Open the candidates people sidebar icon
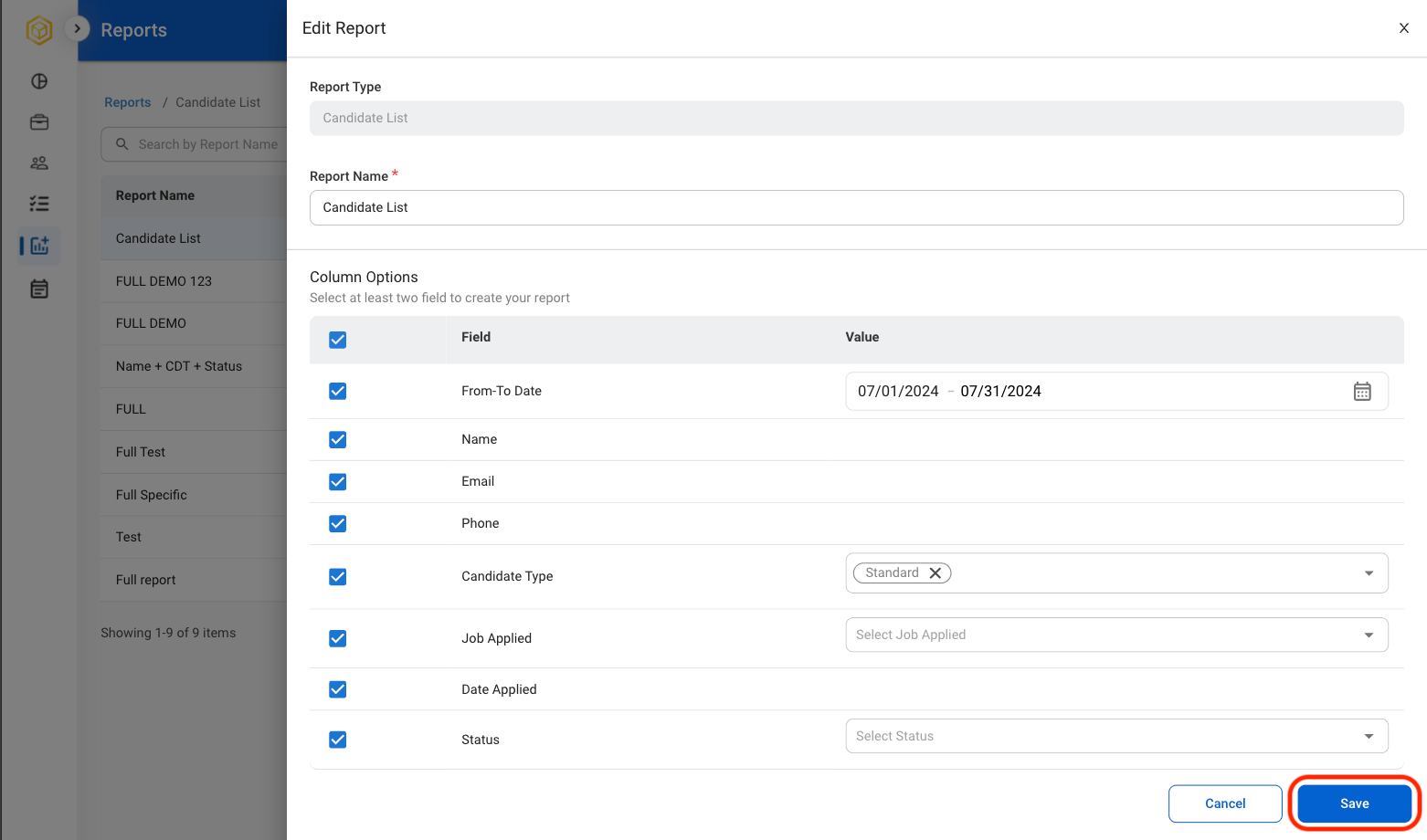 pos(39,163)
